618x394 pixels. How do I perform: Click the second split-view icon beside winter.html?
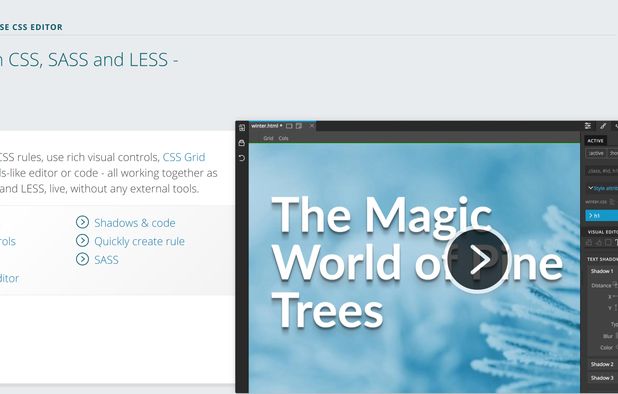[x=299, y=126]
